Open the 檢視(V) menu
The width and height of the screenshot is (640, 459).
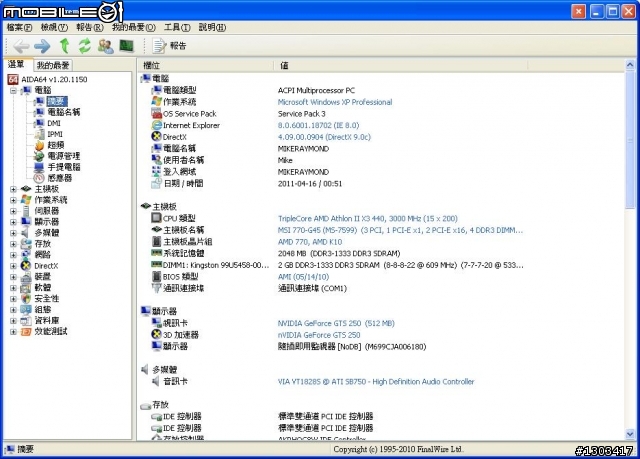coord(54,27)
